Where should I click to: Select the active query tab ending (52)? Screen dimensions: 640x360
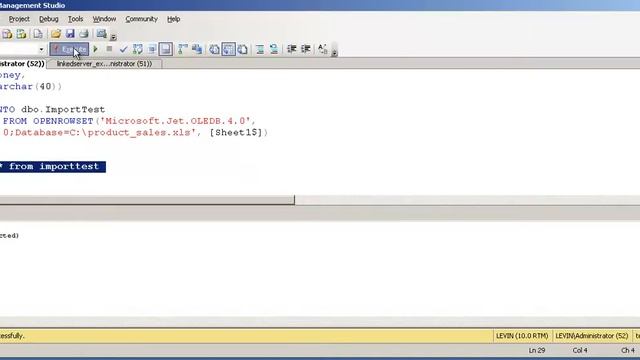[23, 64]
